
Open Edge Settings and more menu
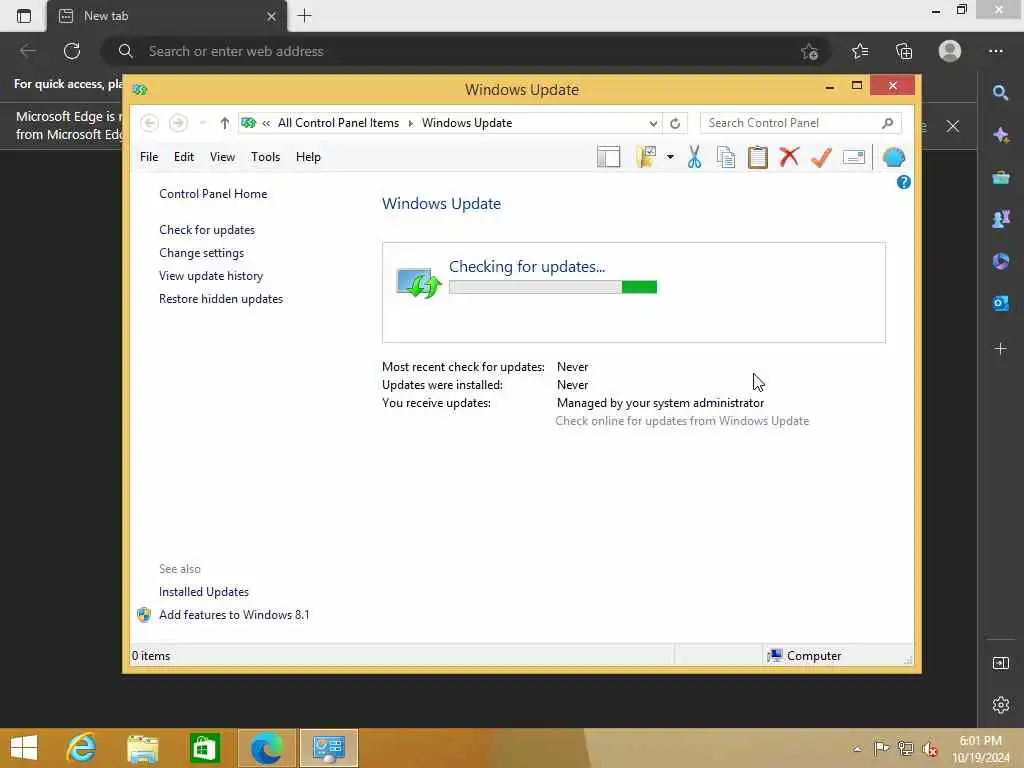pos(996,51)
